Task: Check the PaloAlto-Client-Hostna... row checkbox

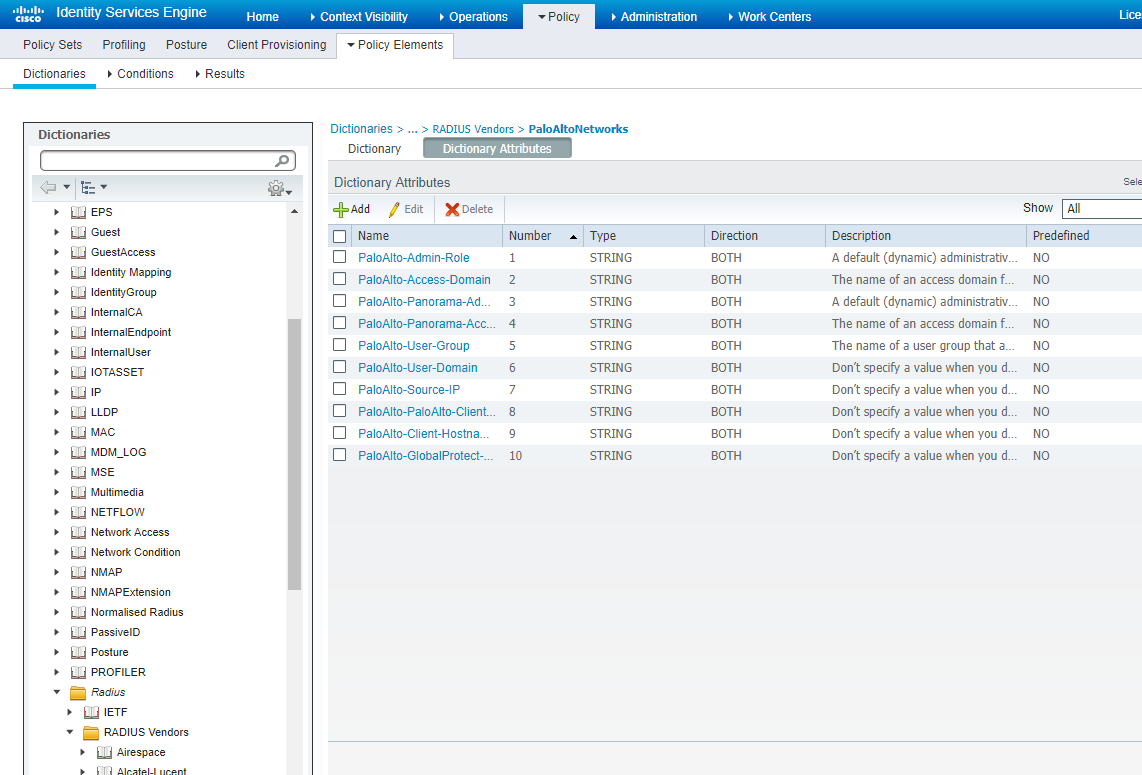Action: [339, 433]
